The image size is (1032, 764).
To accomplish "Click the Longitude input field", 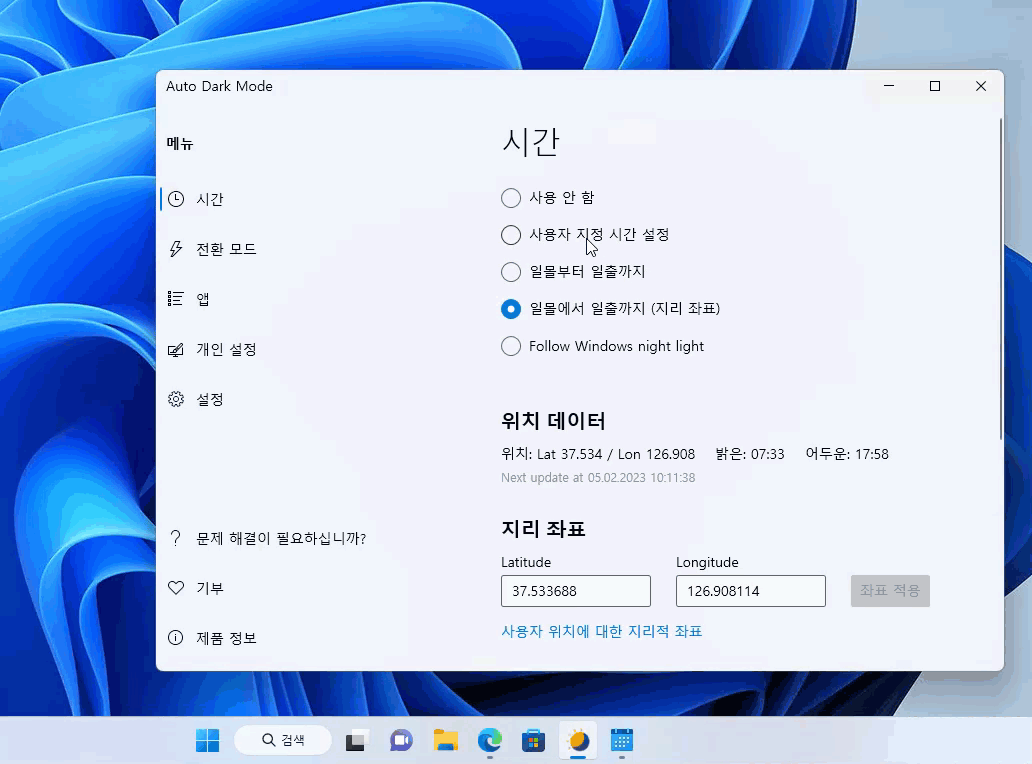I will (751, 591).
